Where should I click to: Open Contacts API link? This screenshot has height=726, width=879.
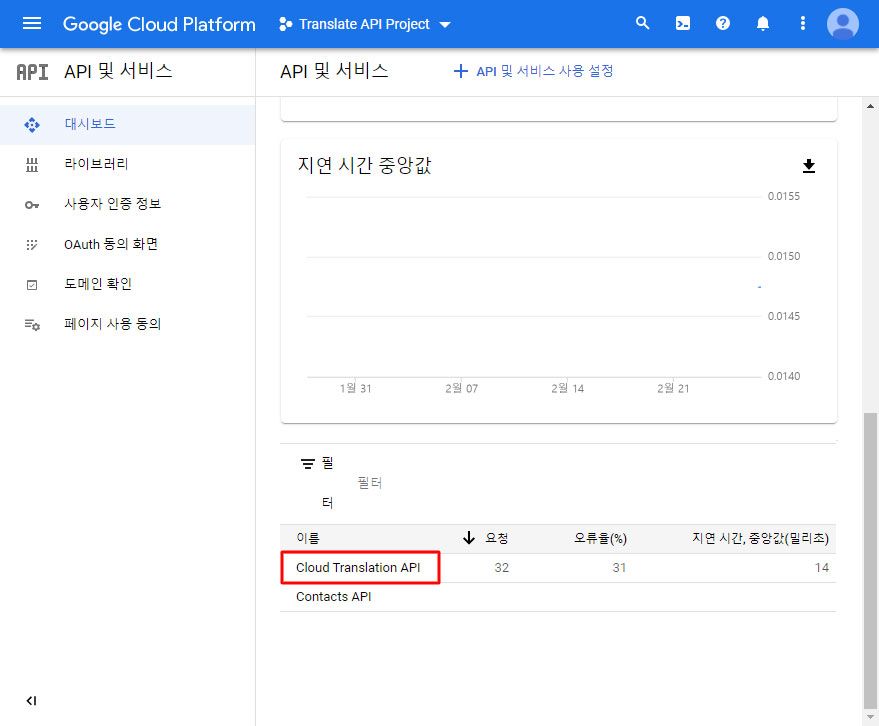(334, 597)
